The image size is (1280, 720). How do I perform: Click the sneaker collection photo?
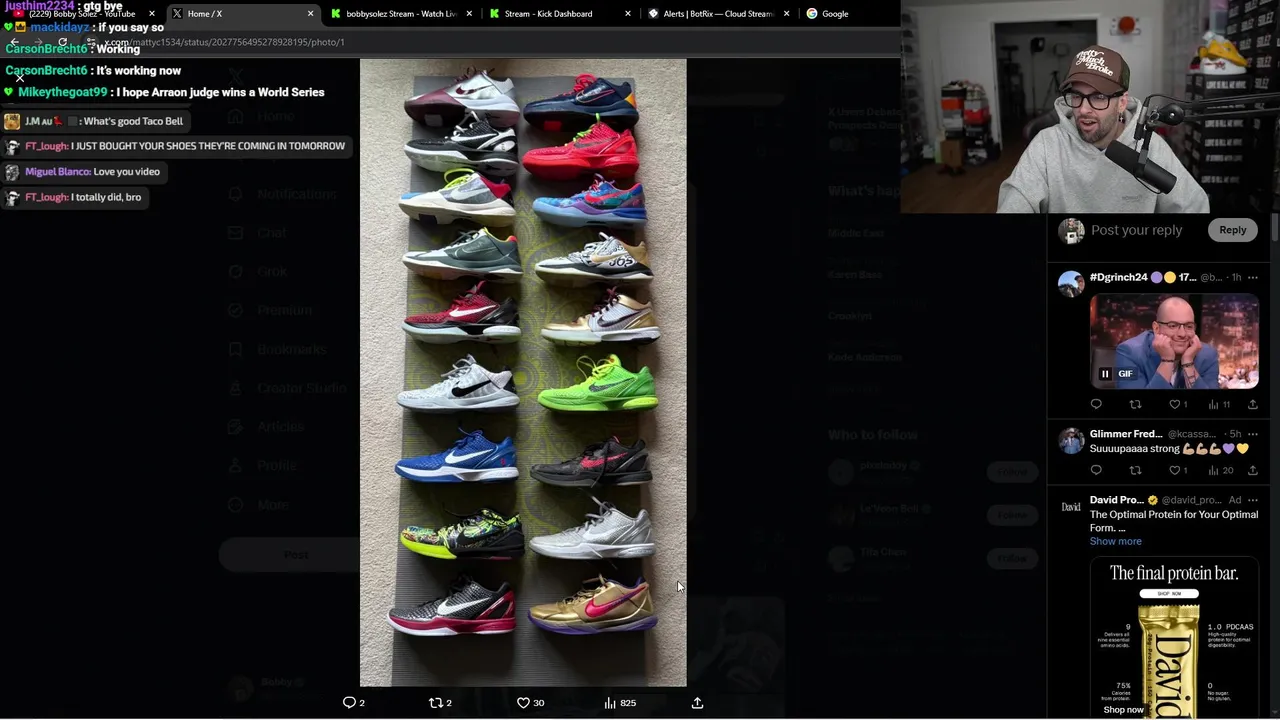523,372
